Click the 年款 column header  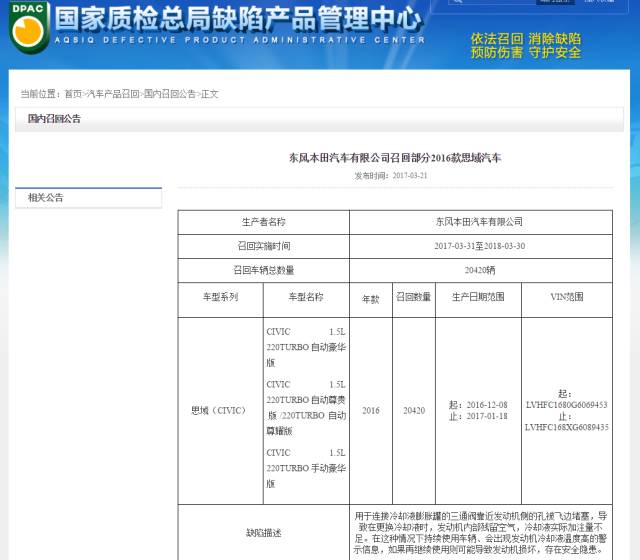pyautogui.click(x=371, y=299)
